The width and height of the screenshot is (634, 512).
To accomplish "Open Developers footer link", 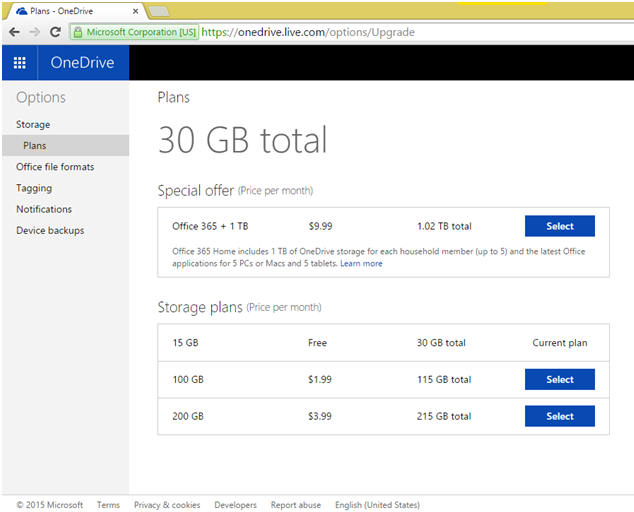I will click(x=235, y=505).
